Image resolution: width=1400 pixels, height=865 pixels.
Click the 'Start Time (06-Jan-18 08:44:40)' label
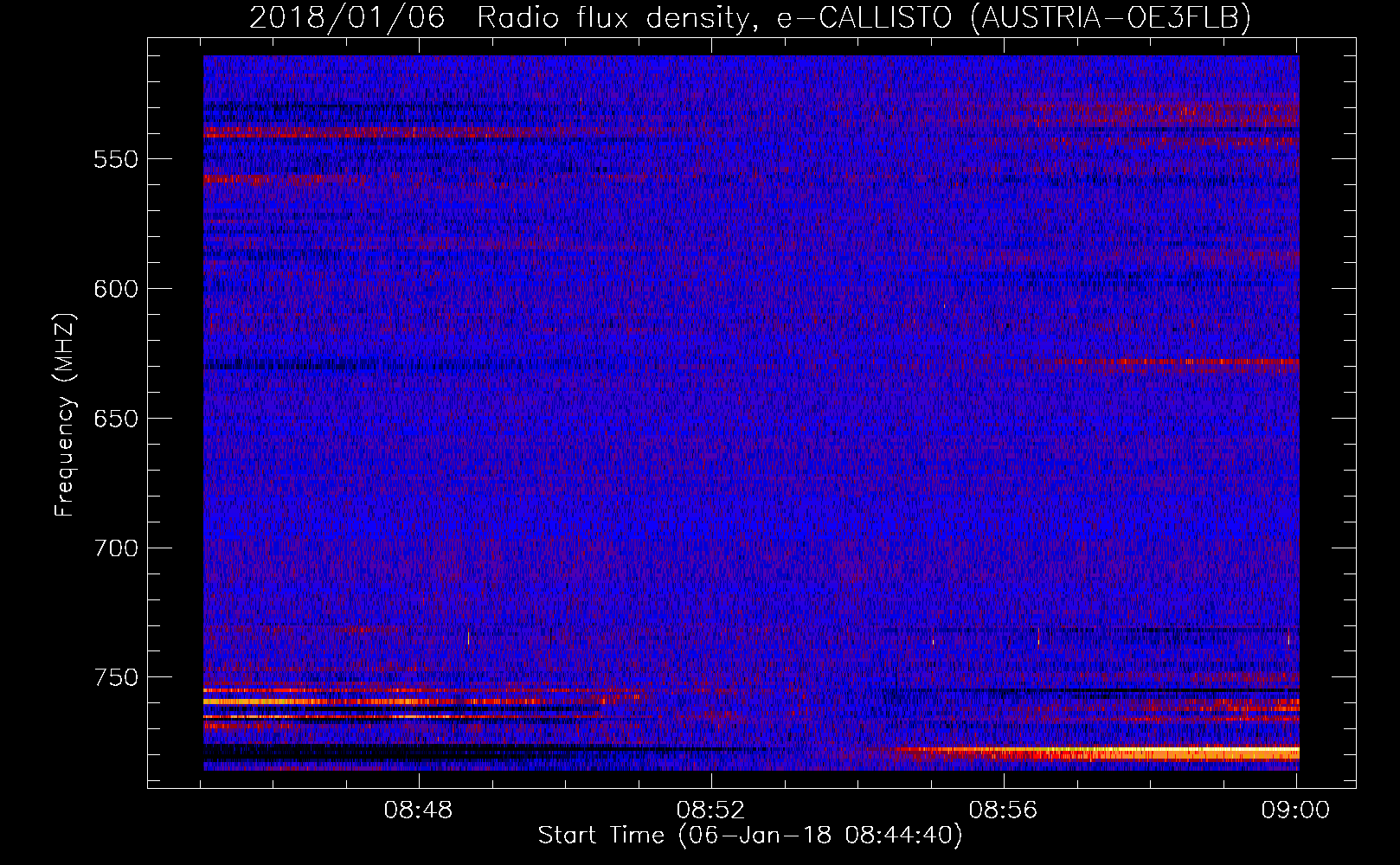tap(749, 836)
